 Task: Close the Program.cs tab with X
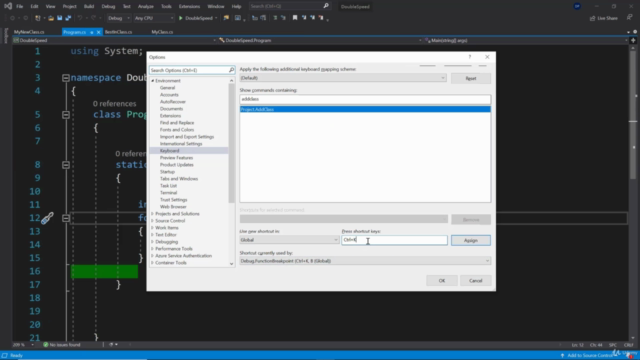pos(98,32)
